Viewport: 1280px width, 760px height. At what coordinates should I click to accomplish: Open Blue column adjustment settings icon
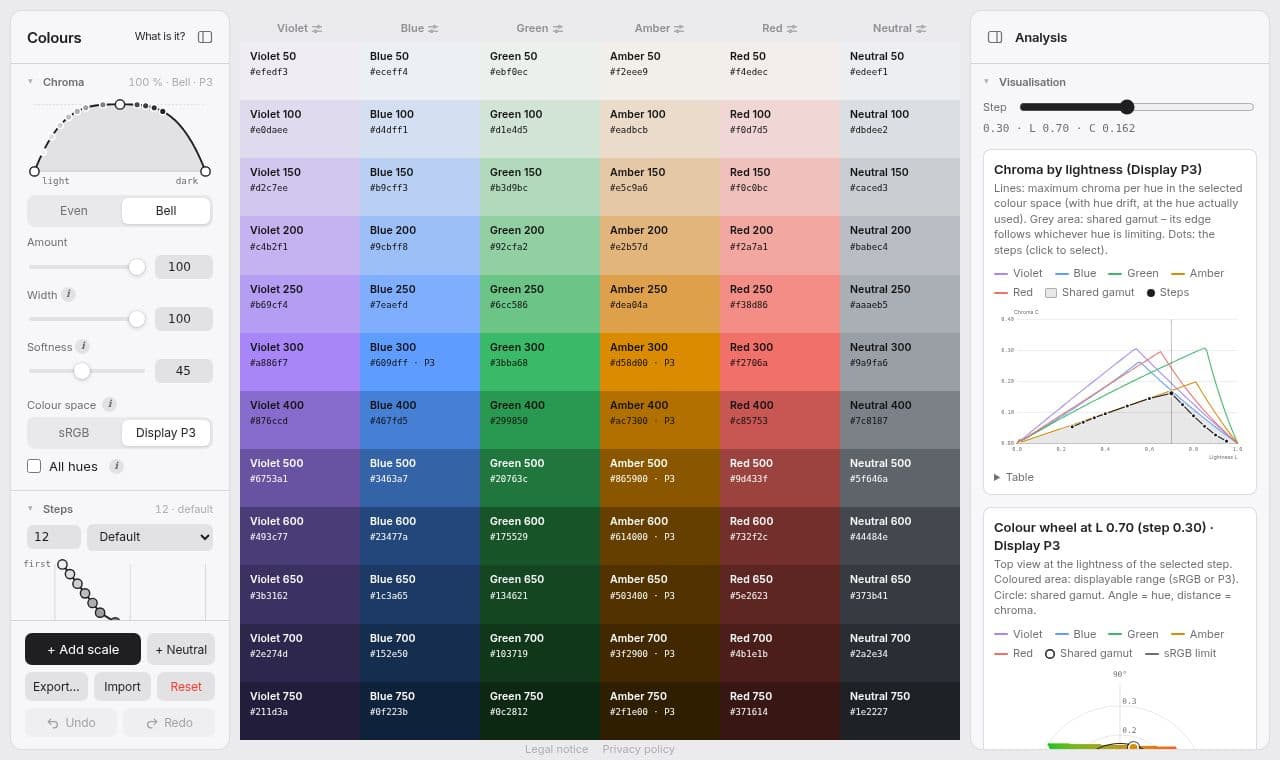point(433,29)
